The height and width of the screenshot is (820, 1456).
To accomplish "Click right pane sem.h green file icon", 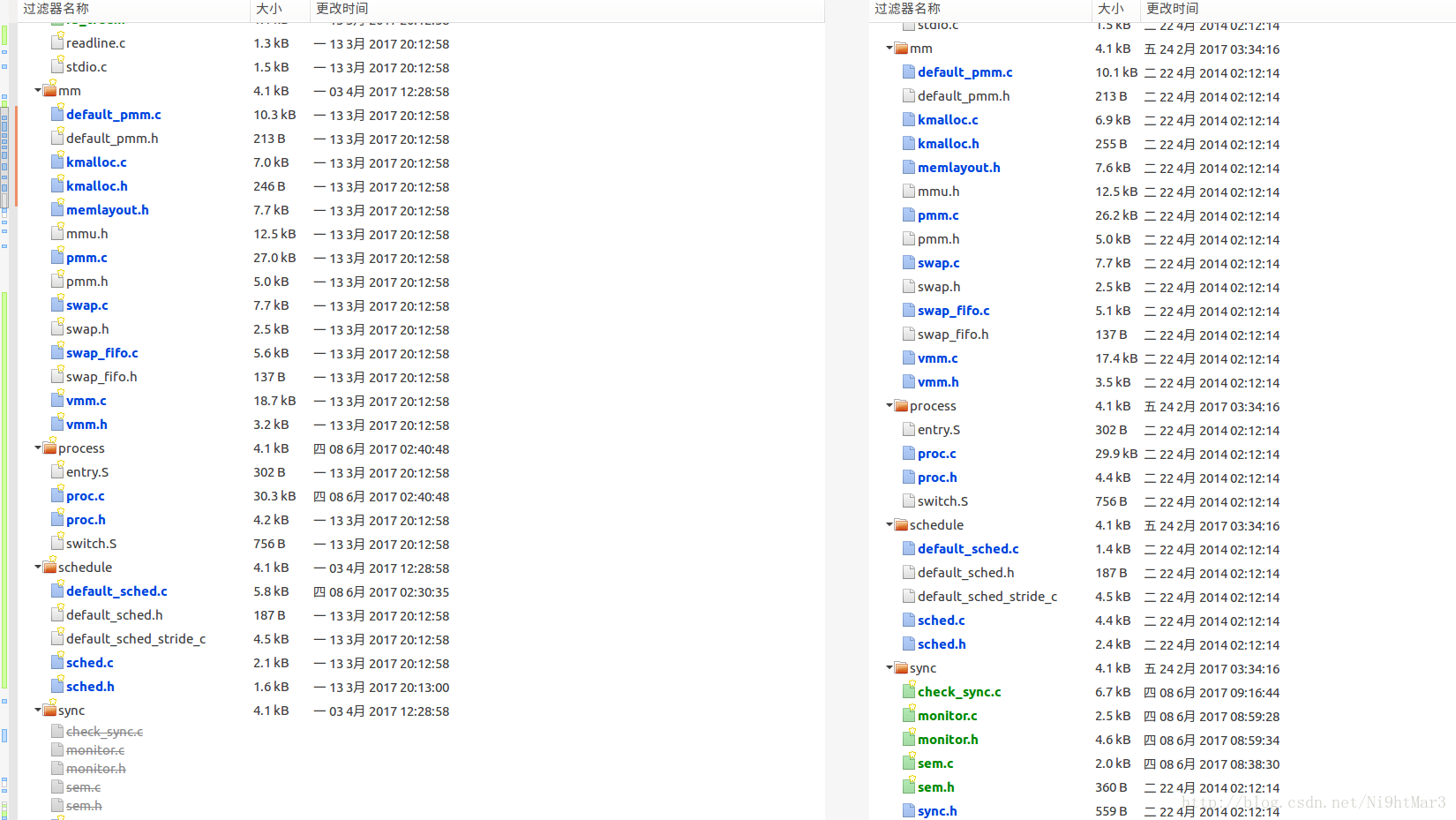I will pos(909,786).
